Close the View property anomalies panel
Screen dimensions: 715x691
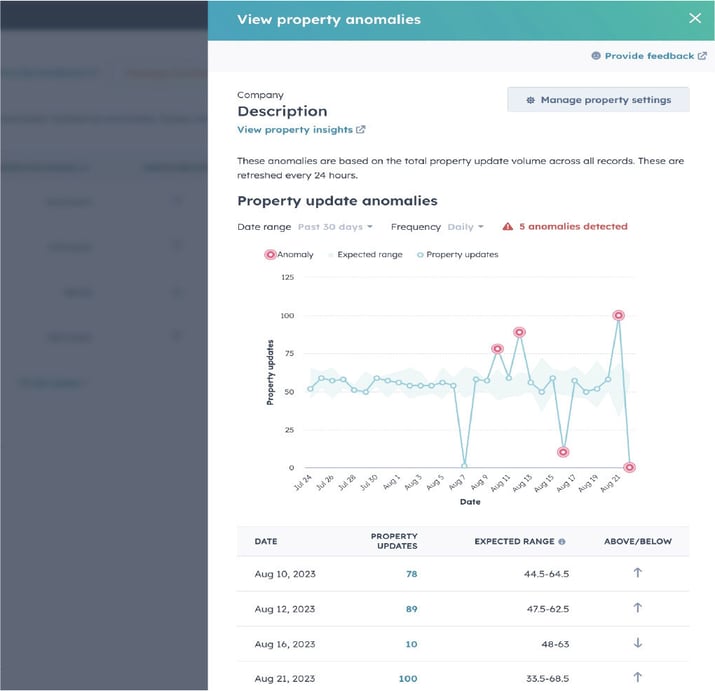[695, 18]
